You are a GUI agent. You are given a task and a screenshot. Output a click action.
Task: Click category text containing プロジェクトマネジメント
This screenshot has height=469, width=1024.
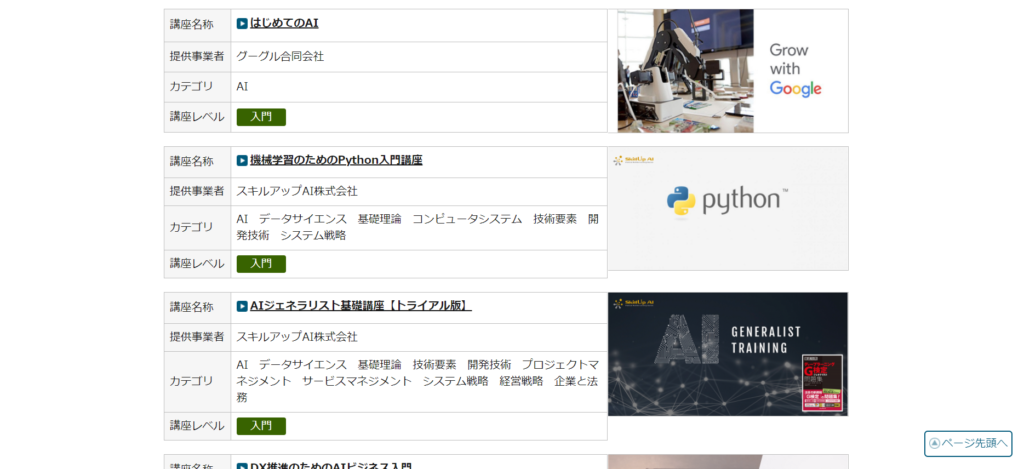point(417,381)
